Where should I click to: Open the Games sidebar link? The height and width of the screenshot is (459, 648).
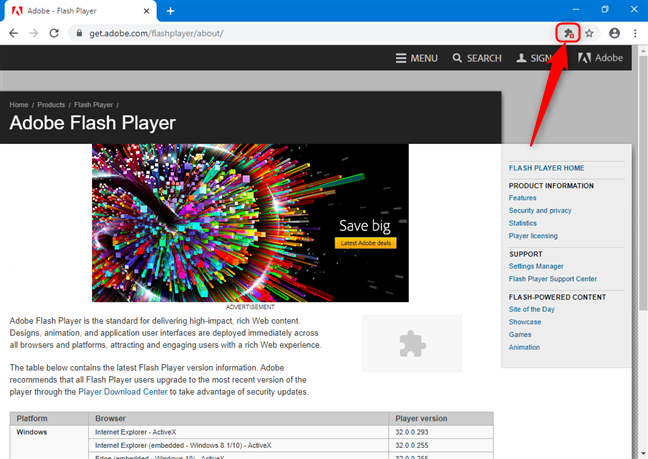click(520, 335)
